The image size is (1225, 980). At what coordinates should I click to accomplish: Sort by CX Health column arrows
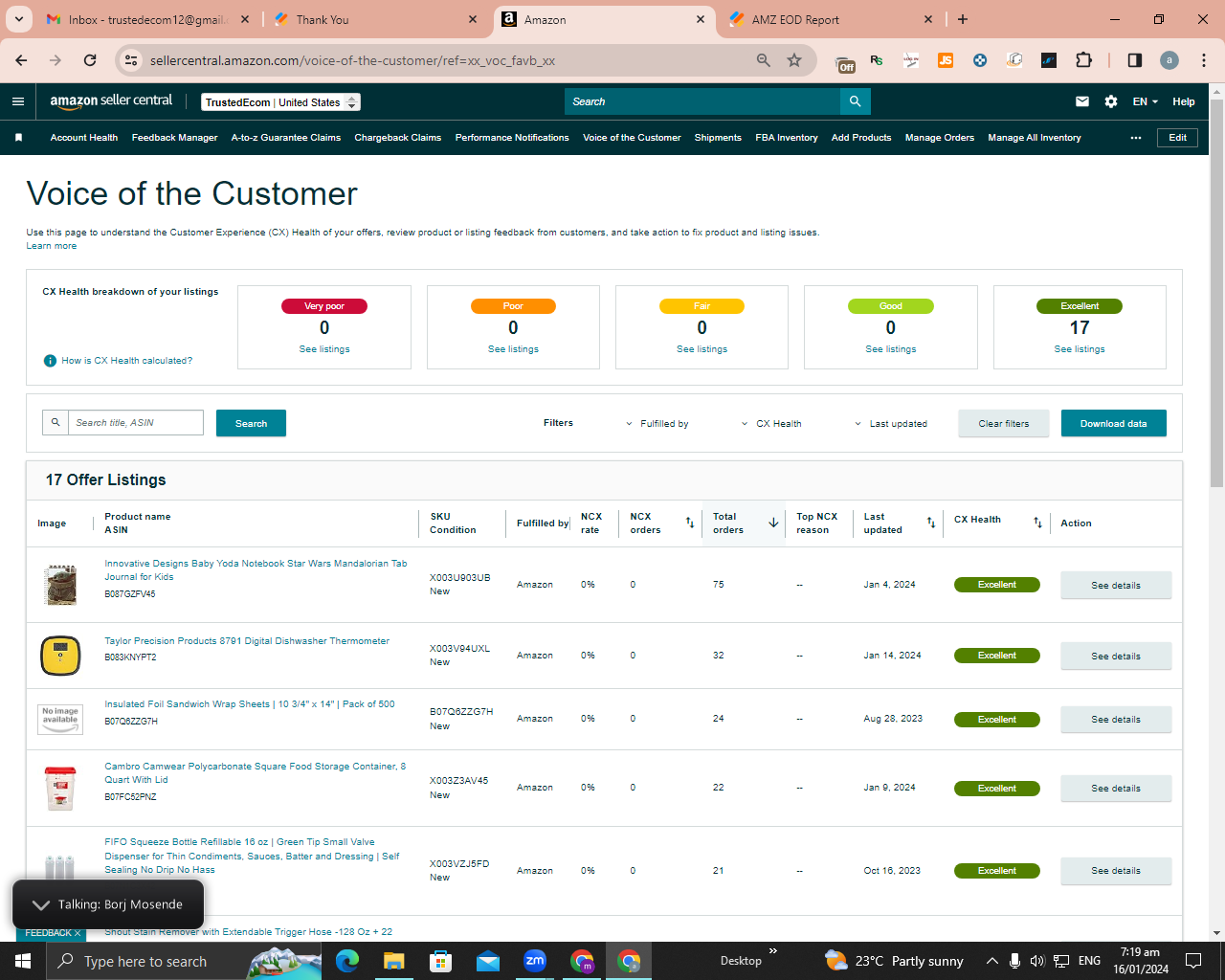[1038, 523]
